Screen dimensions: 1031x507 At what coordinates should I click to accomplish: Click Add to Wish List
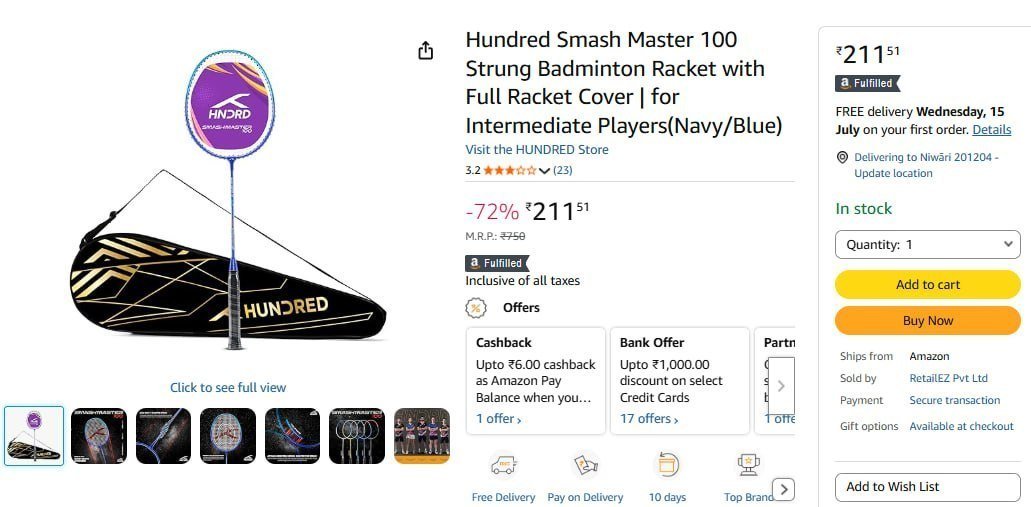(928, 487)
